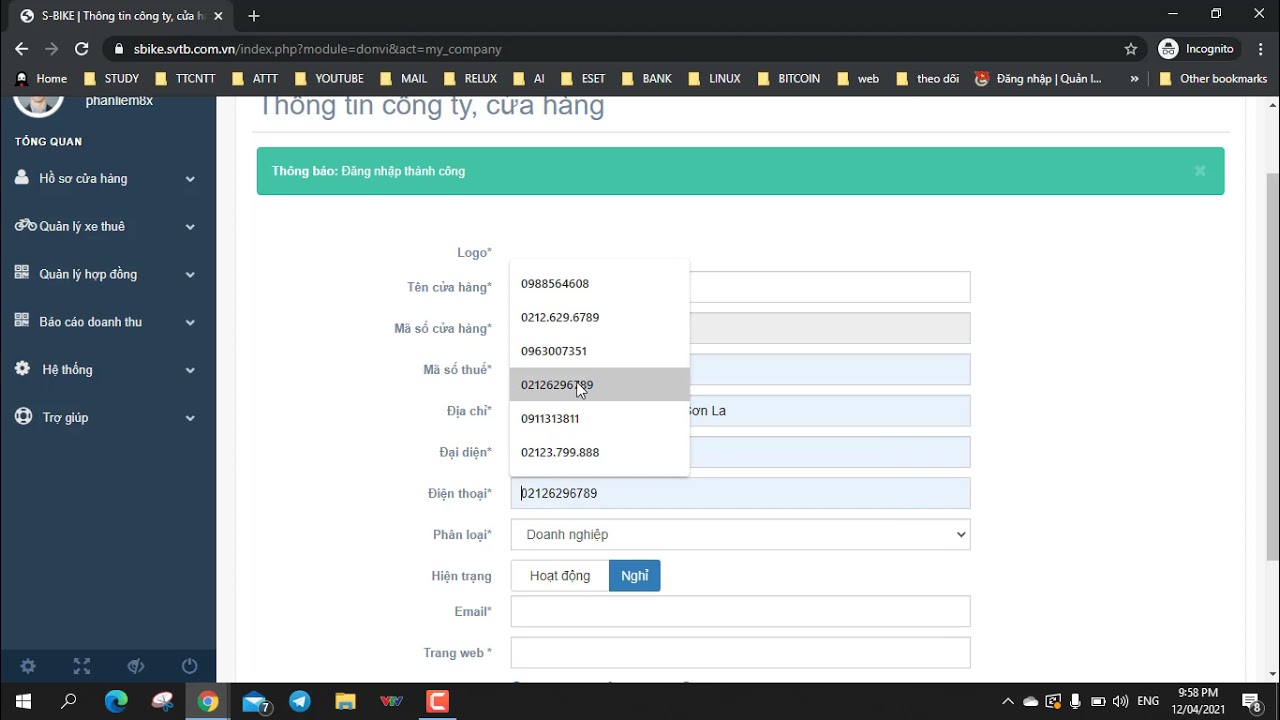Bookmark this page with star icon
Screen dimensions: 1280x720
pyautogui.click(x=1131, y=49)
